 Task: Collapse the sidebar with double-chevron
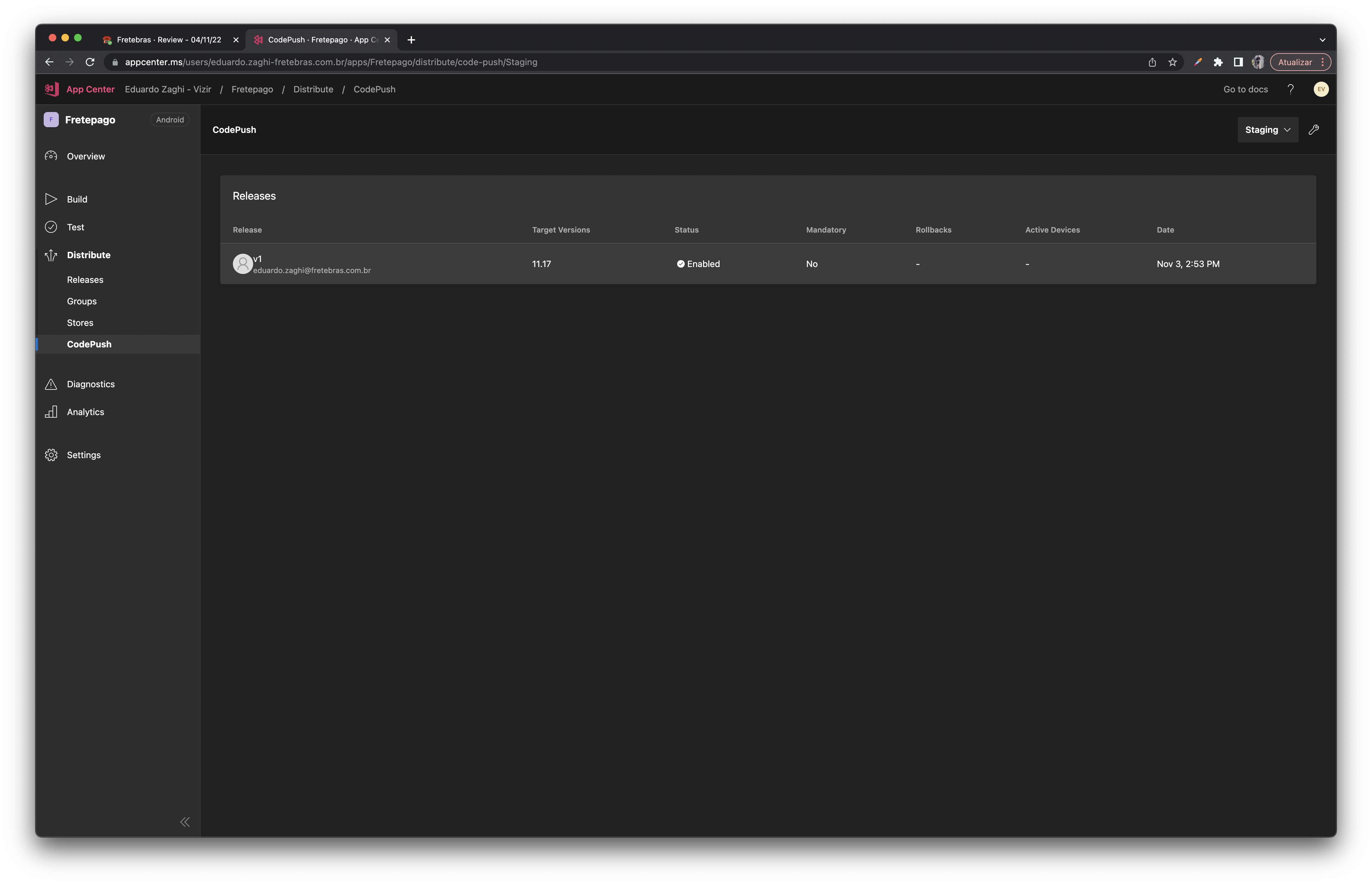click(185, 822)
